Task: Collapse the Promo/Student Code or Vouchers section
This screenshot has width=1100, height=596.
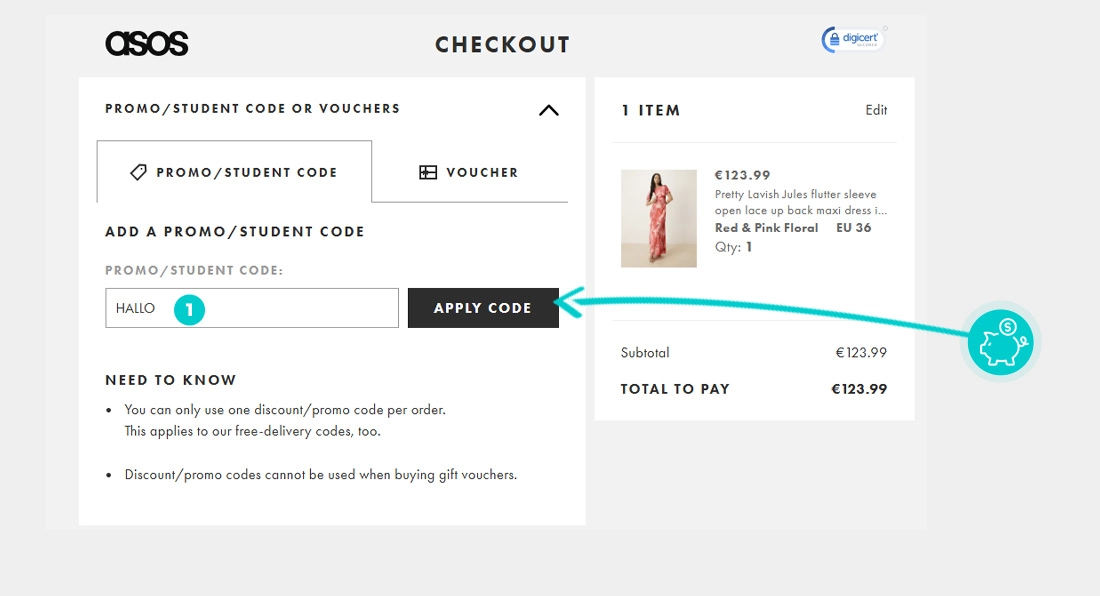Action: coord(548,111)
